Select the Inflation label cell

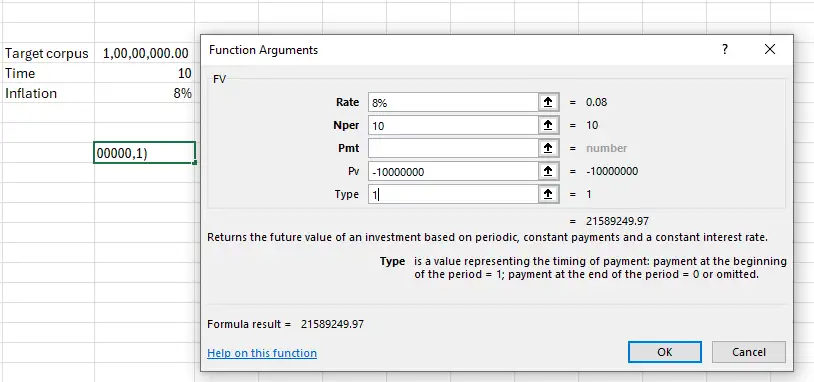[x=48, y=93]
